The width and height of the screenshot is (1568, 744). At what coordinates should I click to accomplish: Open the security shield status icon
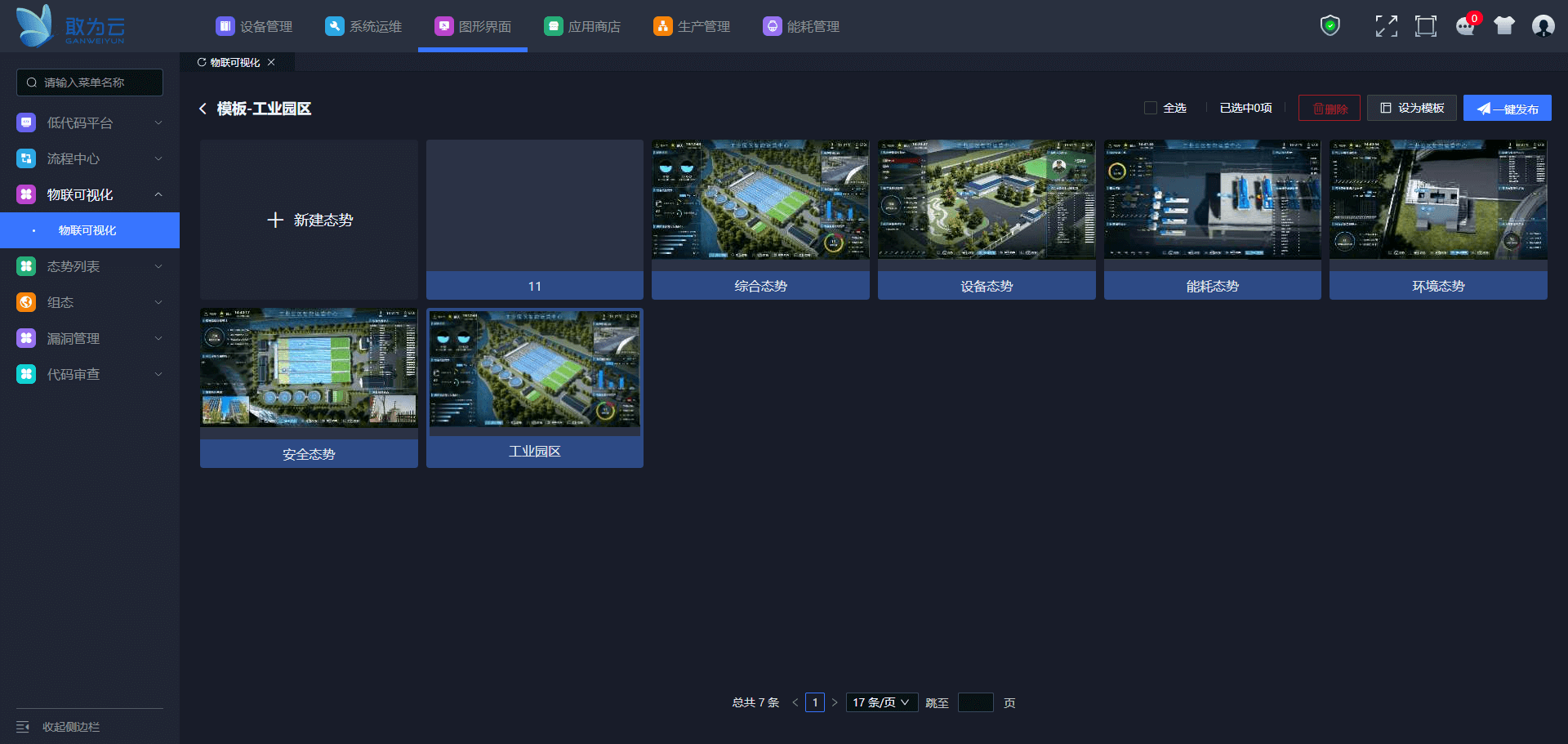pos(1330,26)
